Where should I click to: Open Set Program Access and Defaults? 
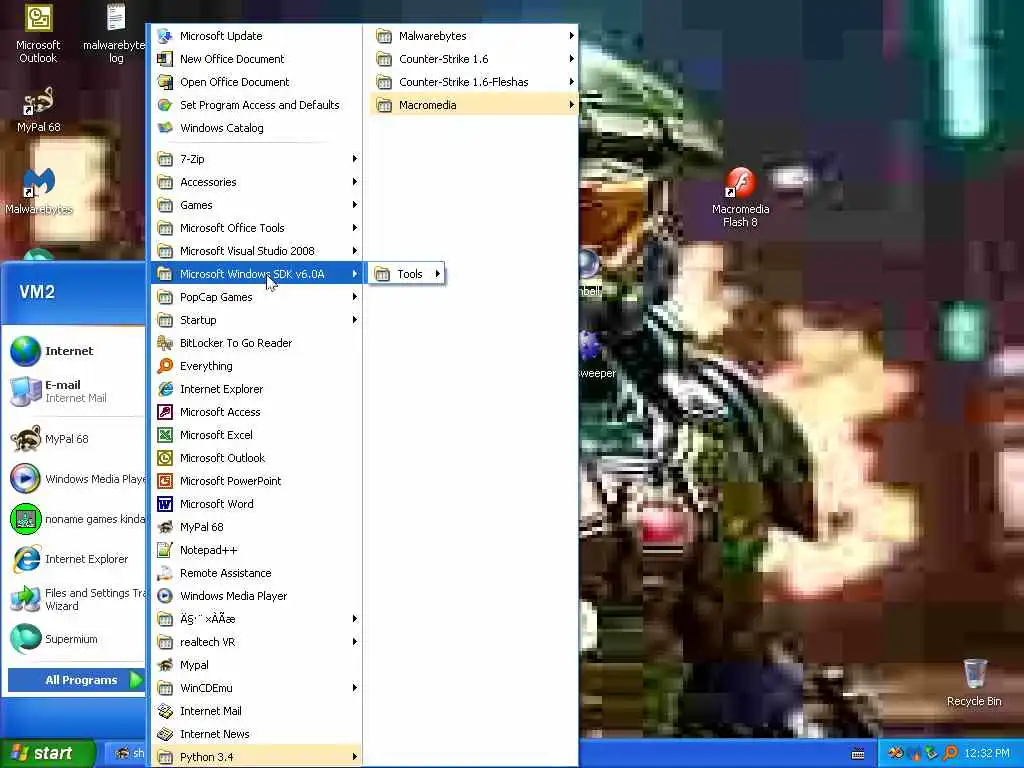point(257,104)
